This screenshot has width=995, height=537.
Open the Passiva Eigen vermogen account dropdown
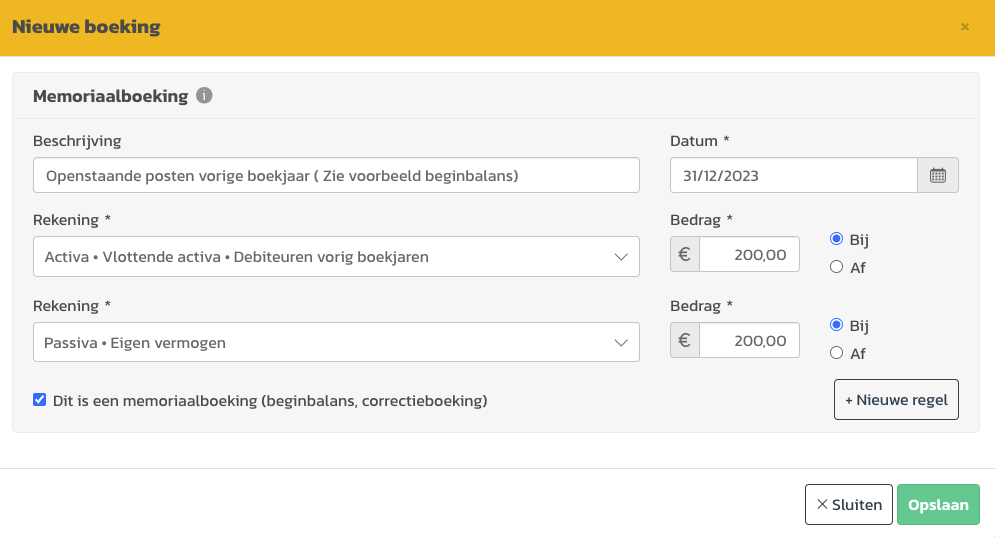click(x=336, y=342)
